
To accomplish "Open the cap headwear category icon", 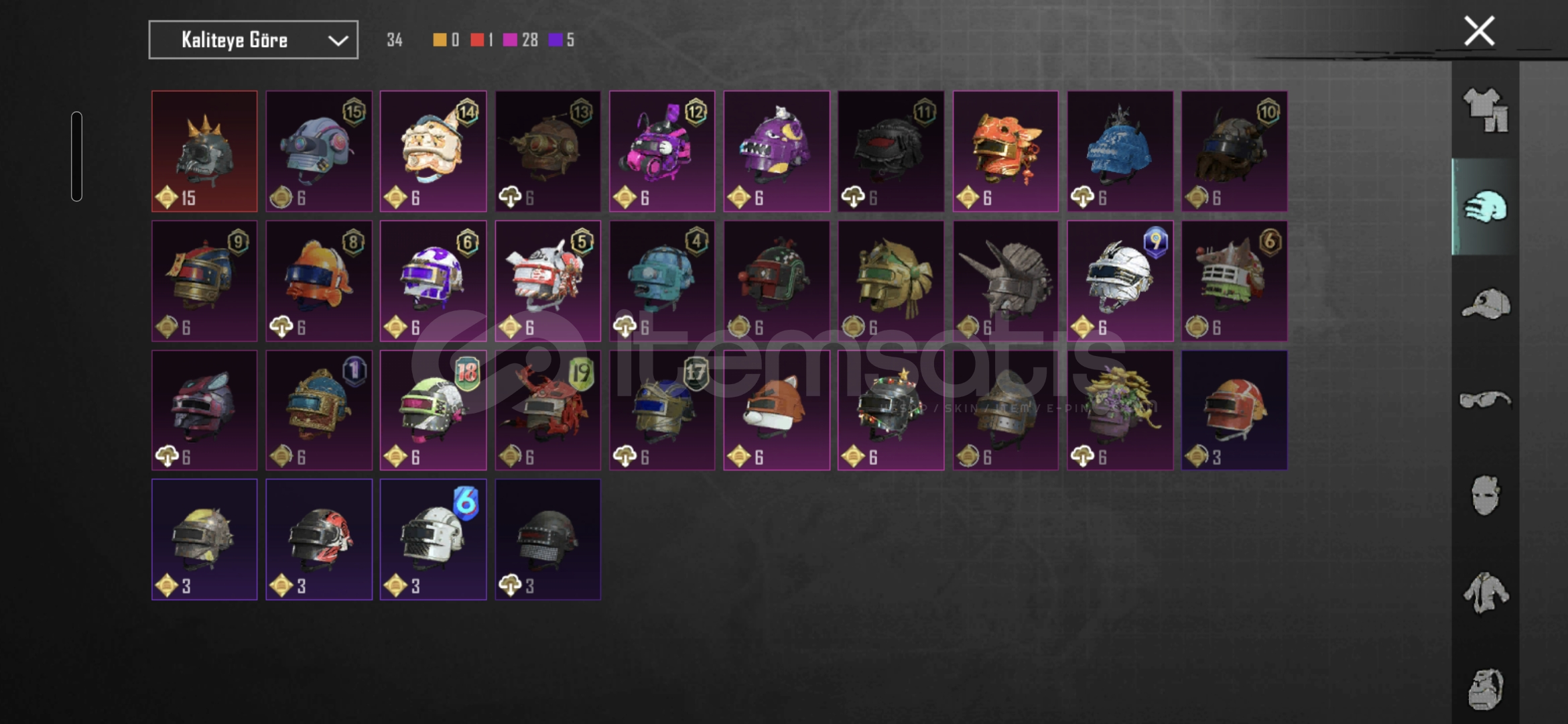I will (1485, 304).
